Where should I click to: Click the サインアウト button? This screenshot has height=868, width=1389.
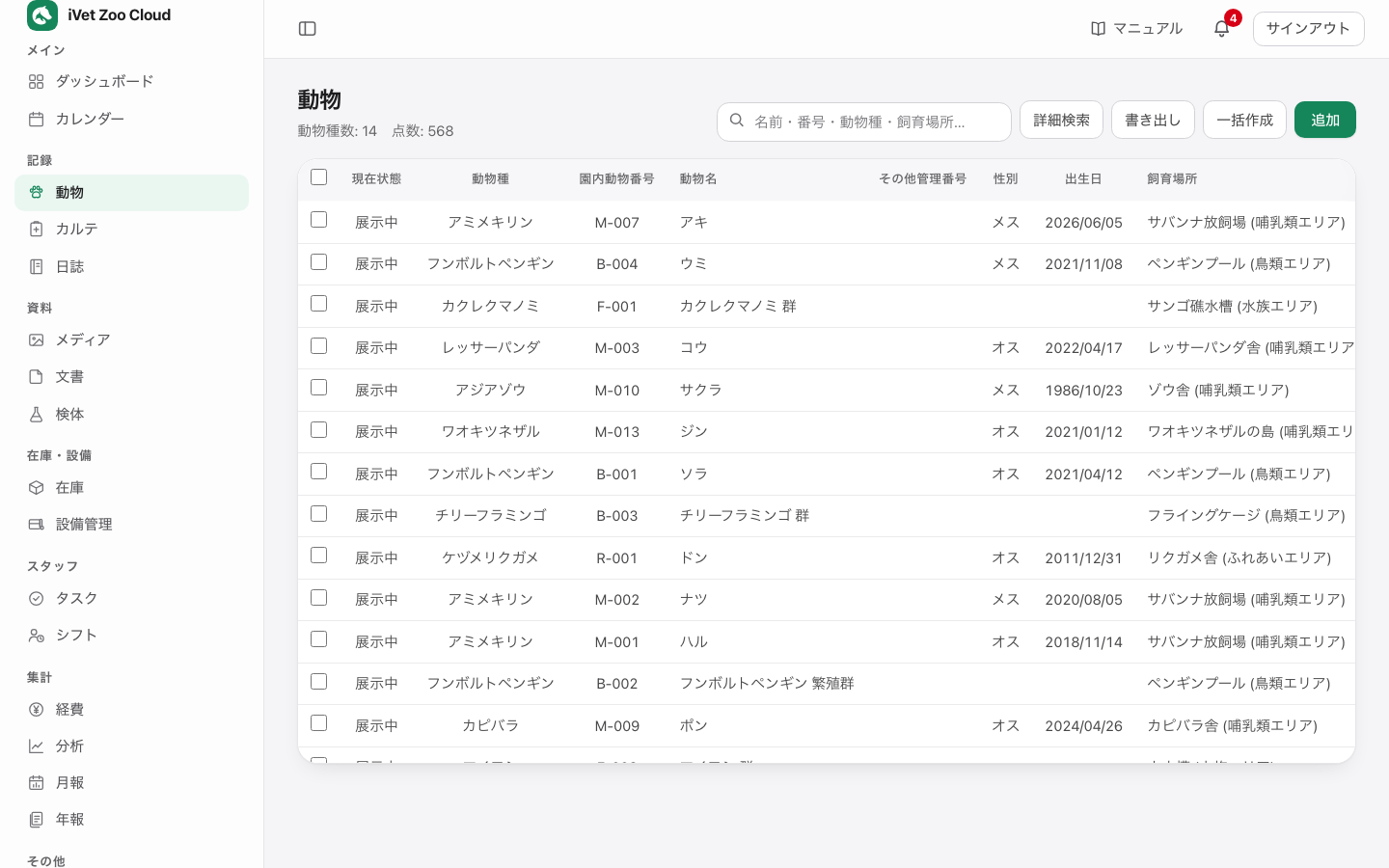coord(1308,29)
